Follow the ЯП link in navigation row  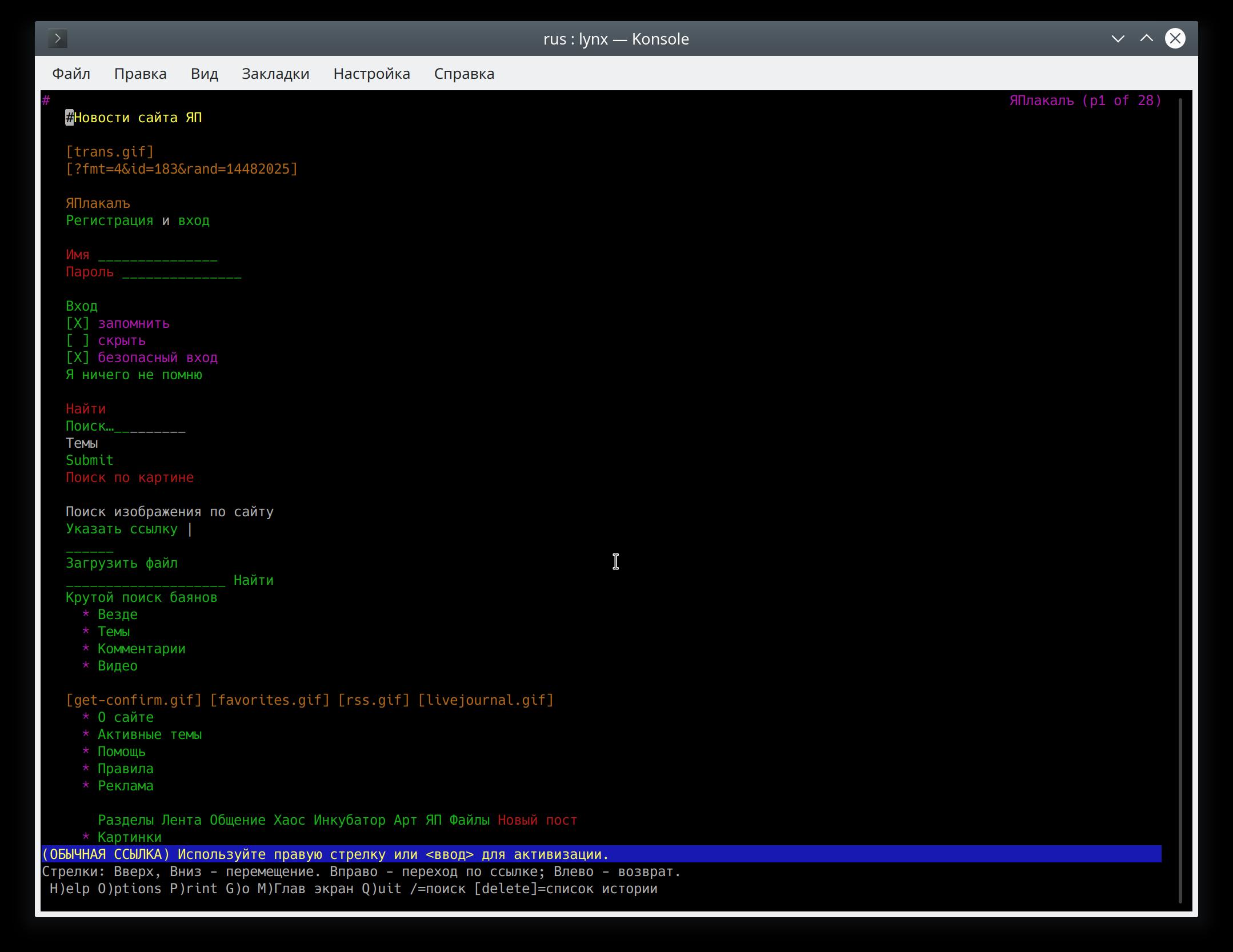click(434, 820)
